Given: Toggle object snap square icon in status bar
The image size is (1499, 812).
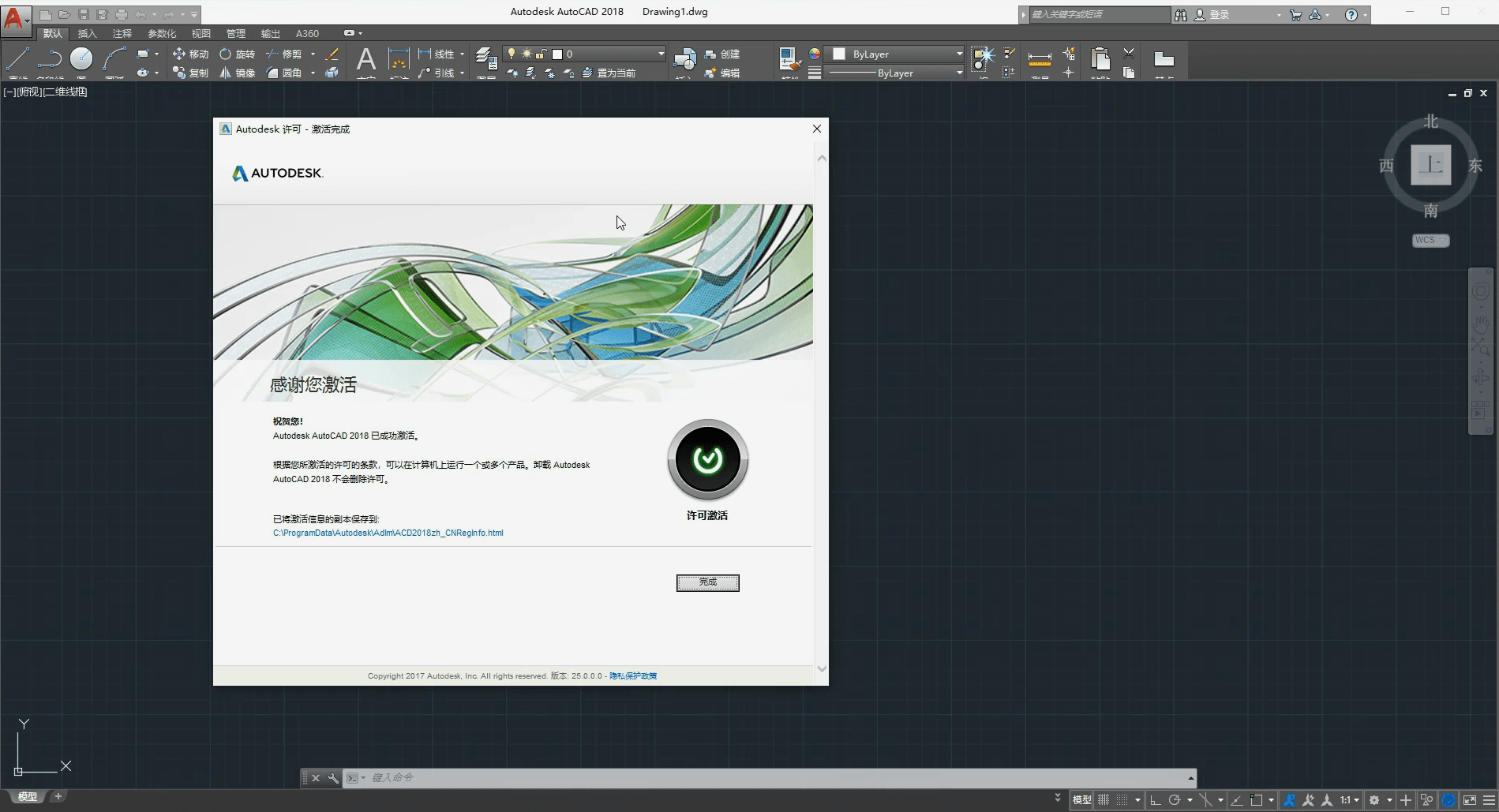Looking at the screenshot, I should coord(1257,799).
